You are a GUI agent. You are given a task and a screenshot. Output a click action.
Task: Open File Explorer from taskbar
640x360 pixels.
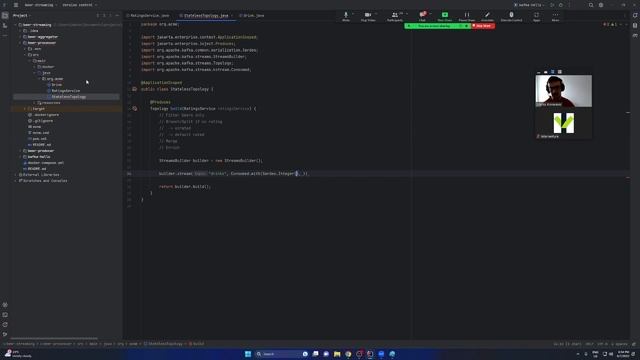(x=337, y=354)
